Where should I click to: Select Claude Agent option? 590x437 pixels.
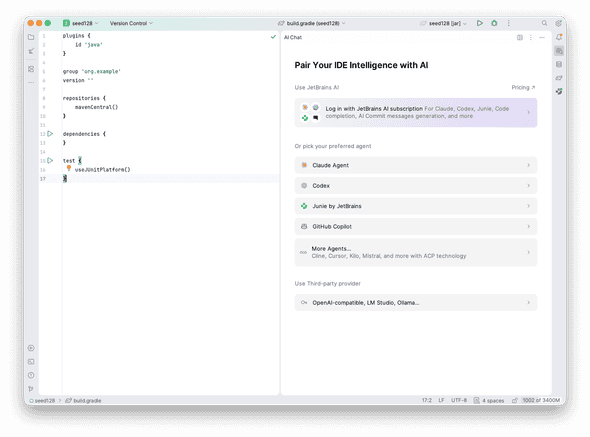[416, 165]
